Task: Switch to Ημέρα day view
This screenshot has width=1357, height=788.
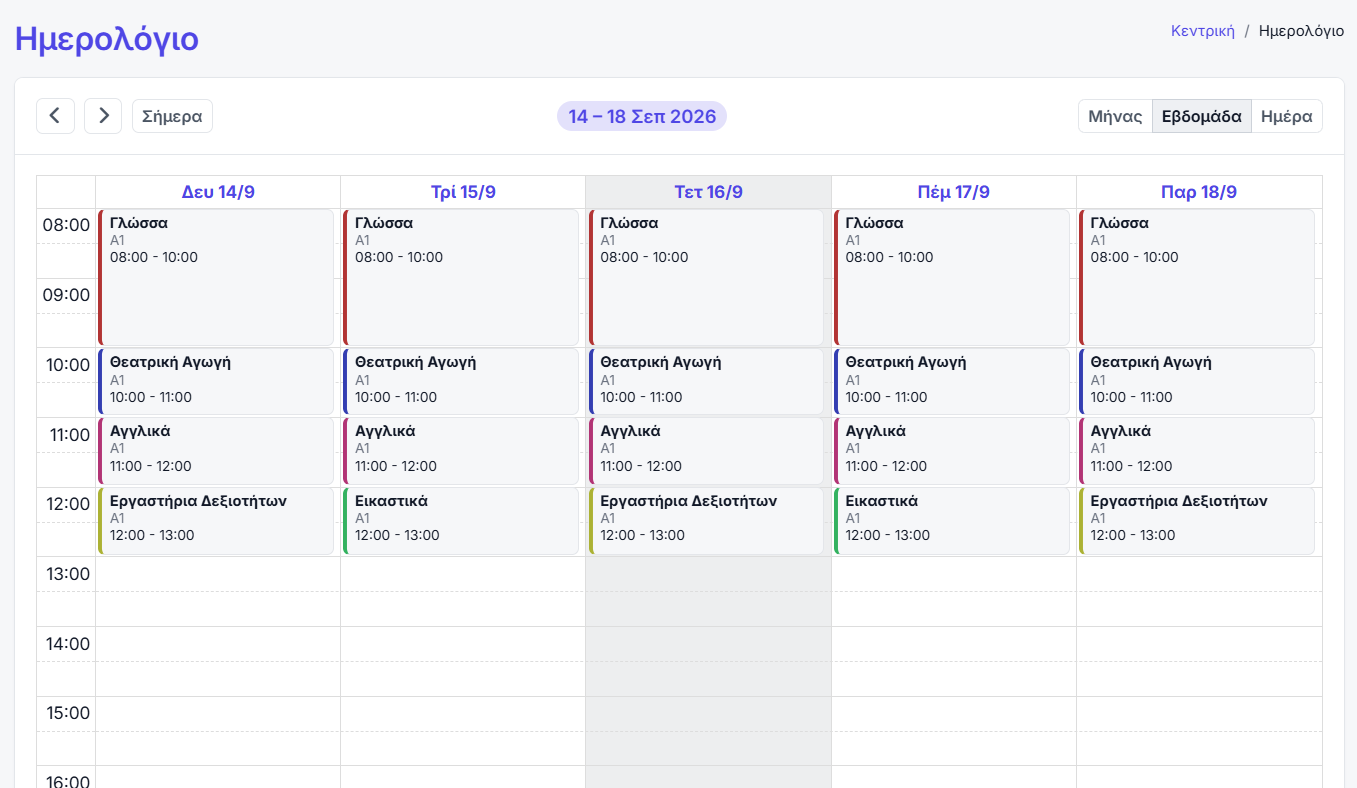Action: click(x=1286, y=116)
